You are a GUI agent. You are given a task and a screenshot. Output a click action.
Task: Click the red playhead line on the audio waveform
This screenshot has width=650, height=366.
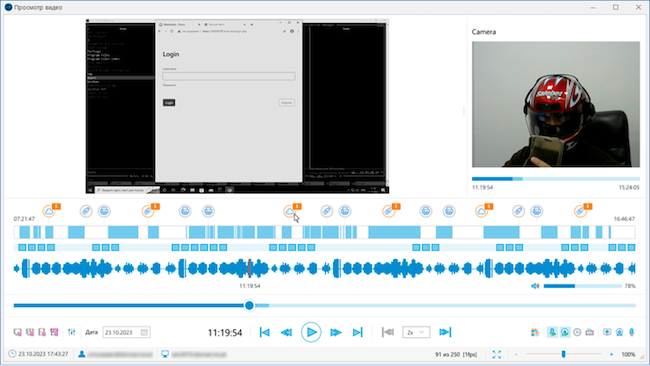click(249, 268)
